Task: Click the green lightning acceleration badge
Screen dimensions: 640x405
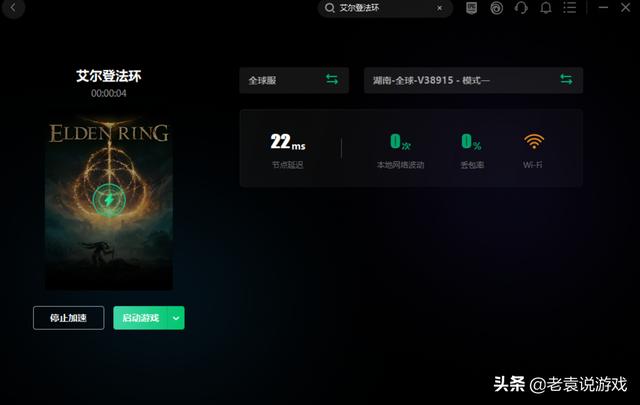Action: tap(109, 200)
